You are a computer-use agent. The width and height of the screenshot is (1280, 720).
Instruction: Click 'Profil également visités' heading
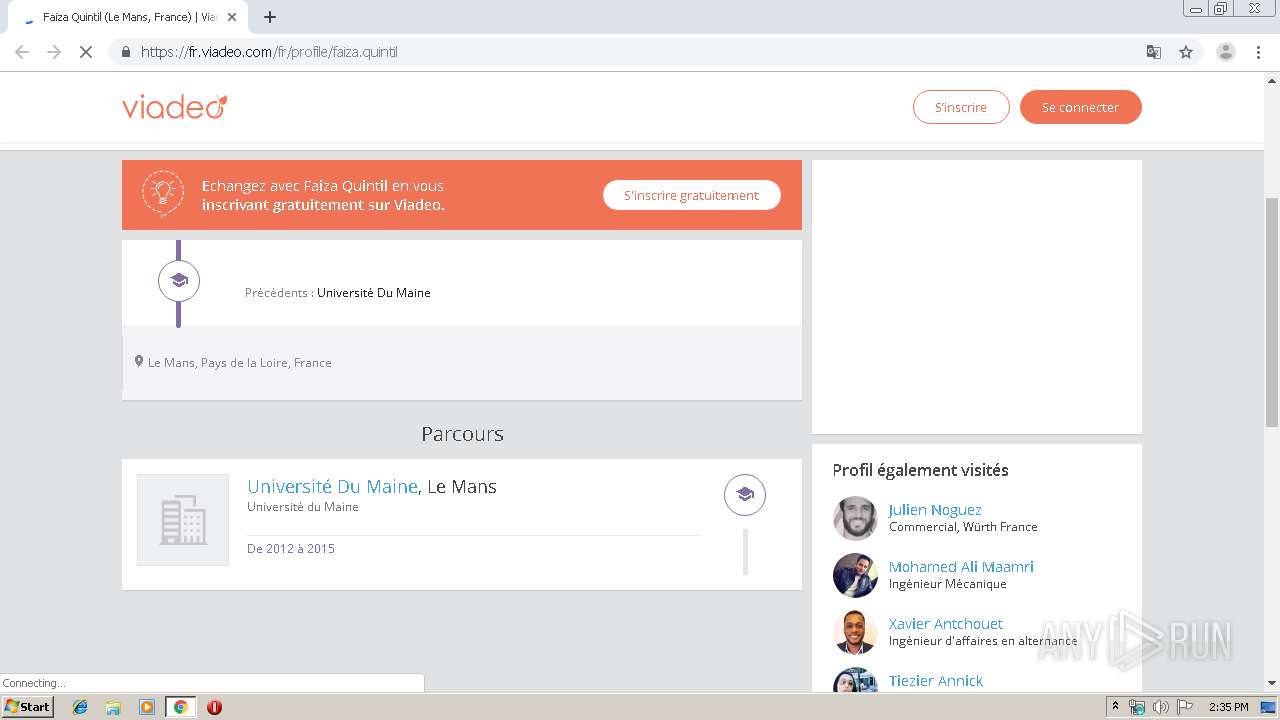coord(920,470)
